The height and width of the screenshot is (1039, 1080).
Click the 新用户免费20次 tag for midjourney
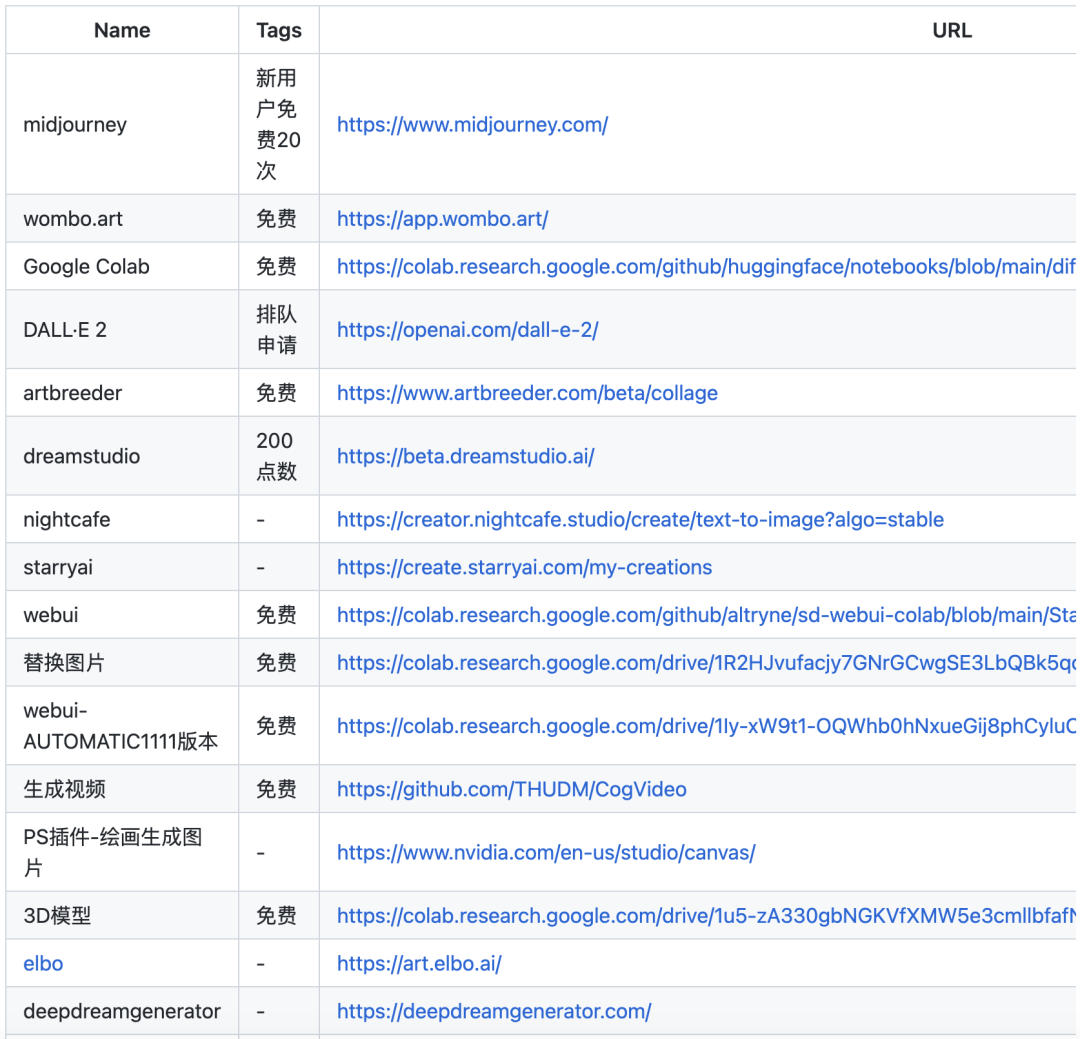278,125
